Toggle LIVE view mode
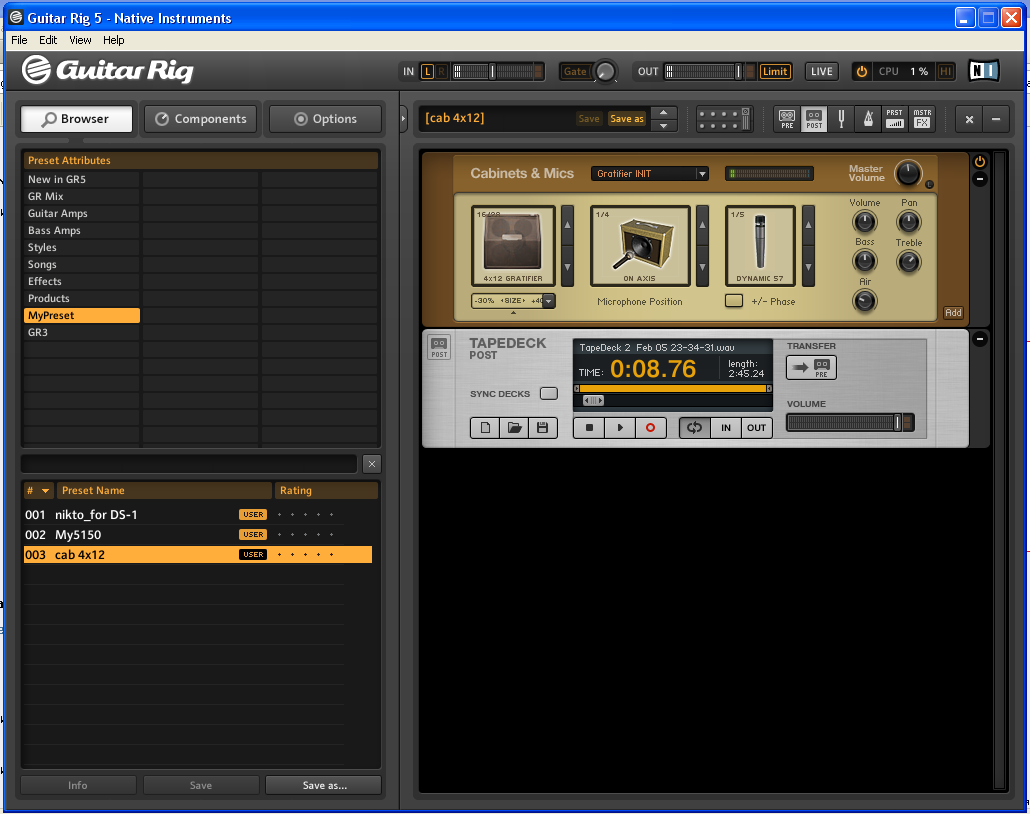This screenshot has width=1030, height=814. tap(822, 72)
